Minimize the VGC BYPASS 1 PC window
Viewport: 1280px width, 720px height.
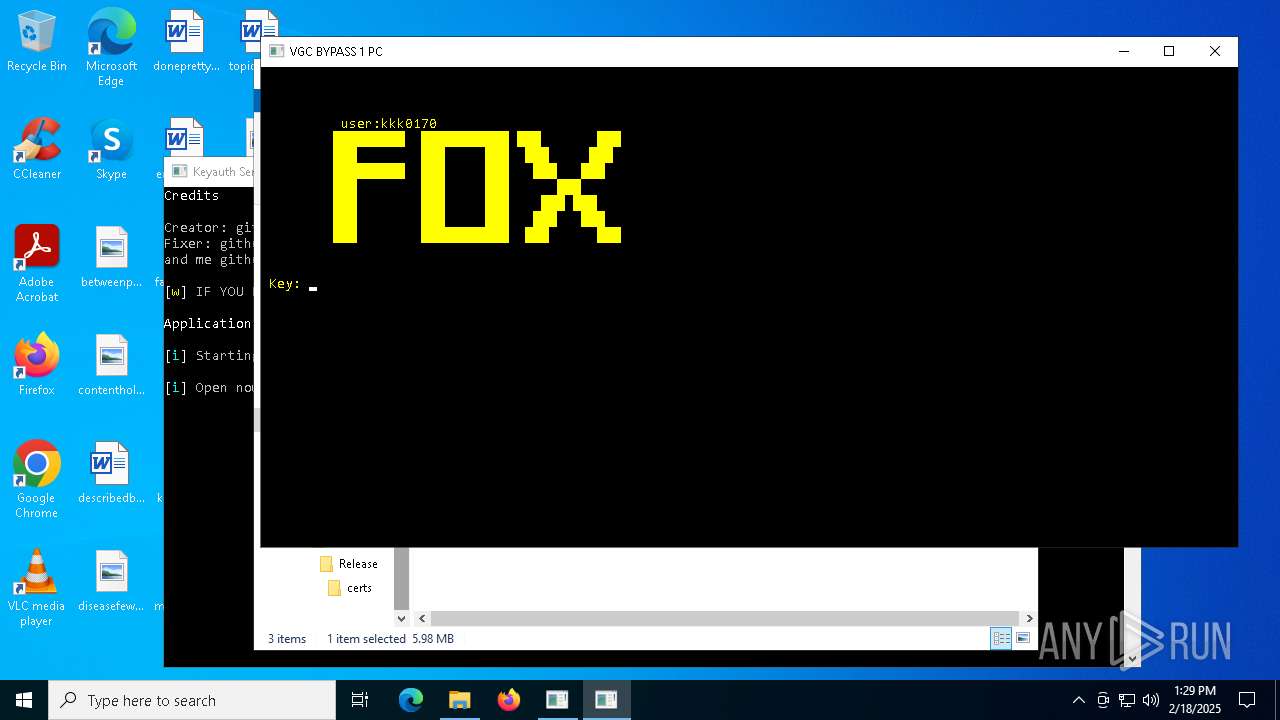coord(1124,52)
